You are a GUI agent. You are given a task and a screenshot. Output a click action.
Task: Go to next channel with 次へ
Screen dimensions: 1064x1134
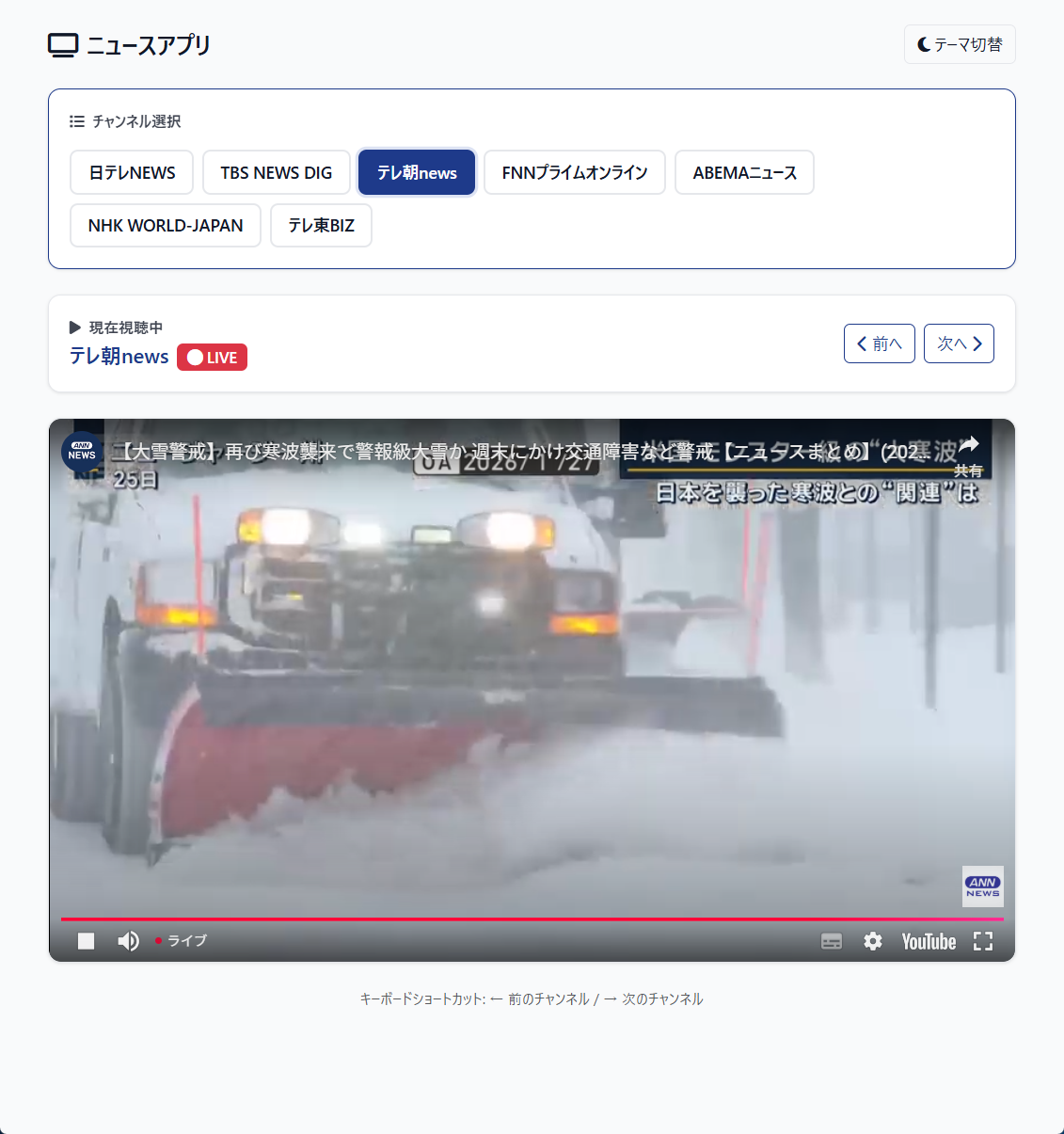click(x=959, y=343)
